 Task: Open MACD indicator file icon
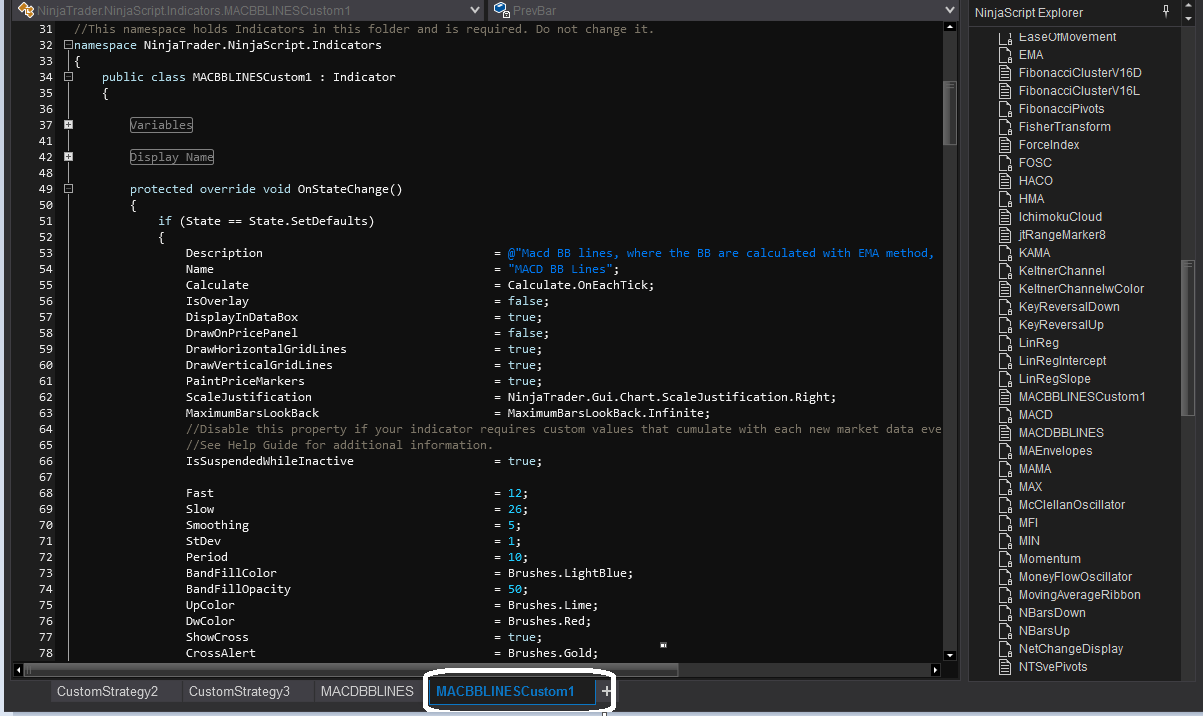tap(1006, 415)
